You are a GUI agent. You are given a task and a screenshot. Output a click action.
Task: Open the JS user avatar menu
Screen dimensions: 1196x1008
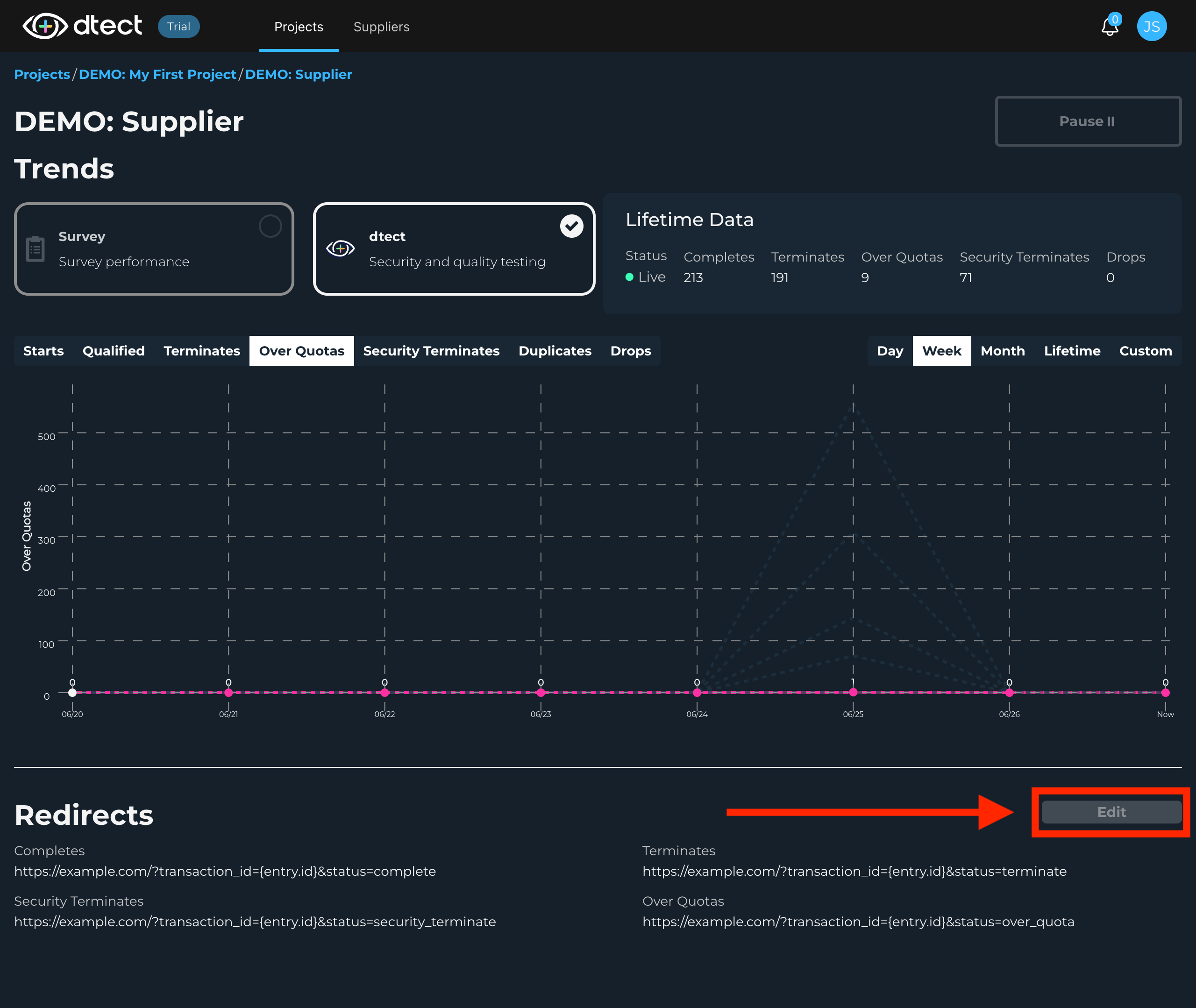tap(1152, 26)
